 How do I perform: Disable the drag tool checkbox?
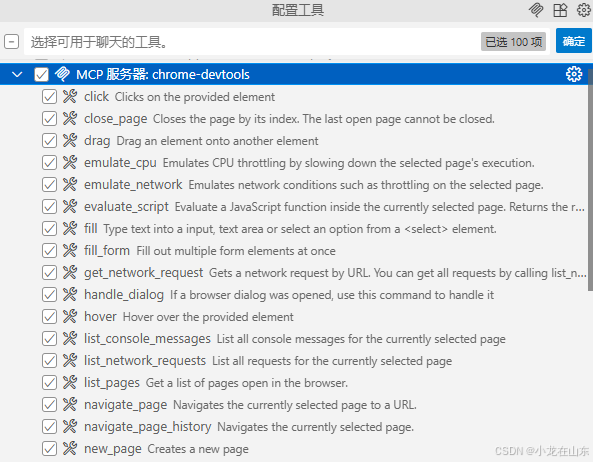tap(49, 140)
